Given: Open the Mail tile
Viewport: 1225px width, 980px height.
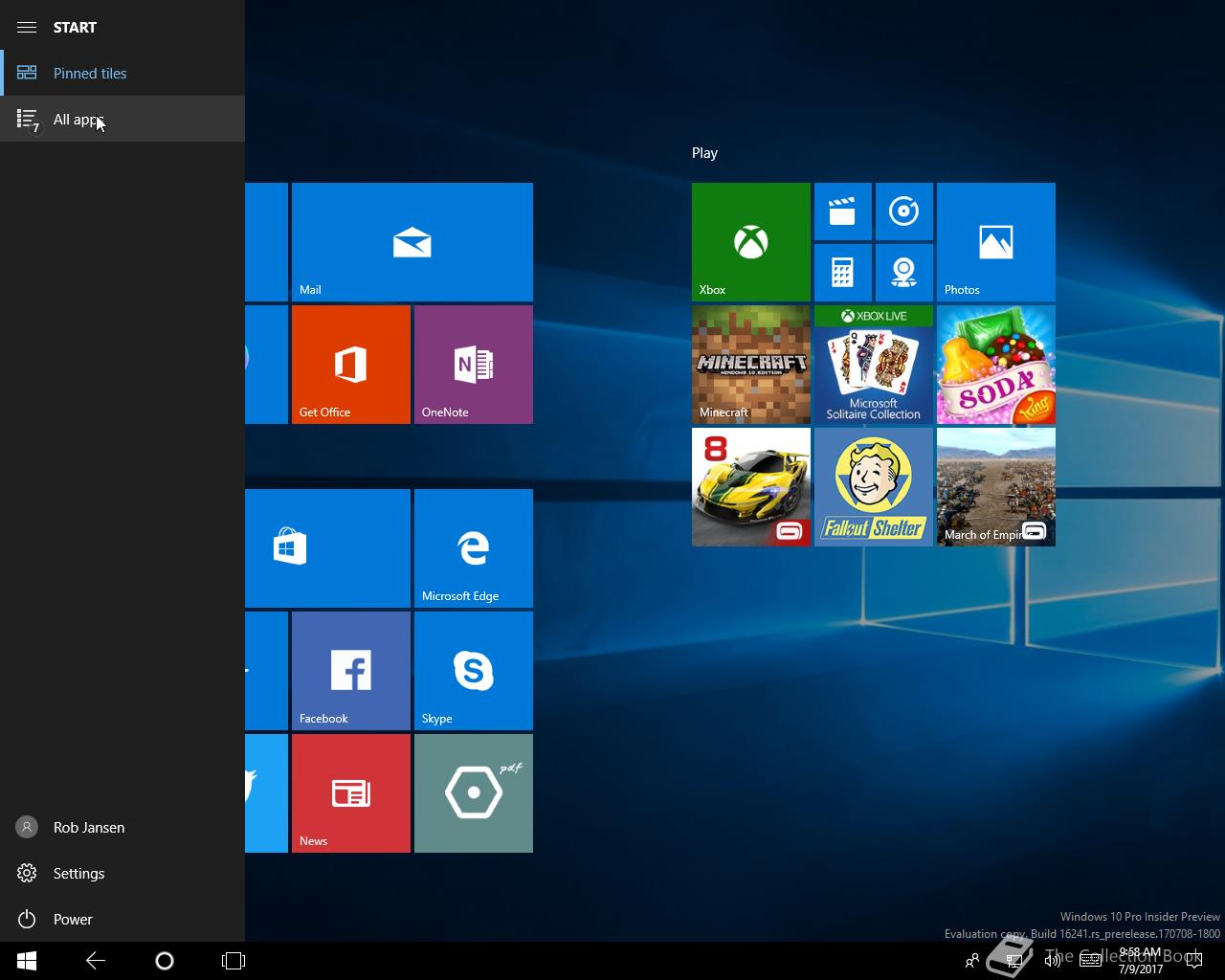Looking at the screenshot, I should pyautogui.click(x=412, y=242).
